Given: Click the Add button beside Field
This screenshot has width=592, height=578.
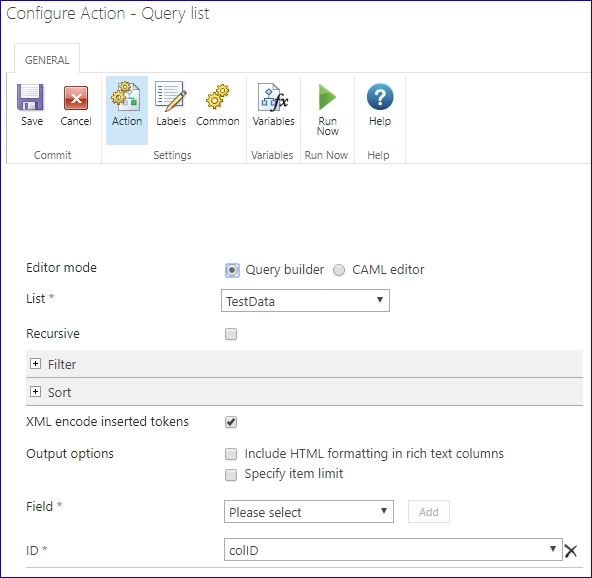Looking at the screenshot, I should coord(429,512).
